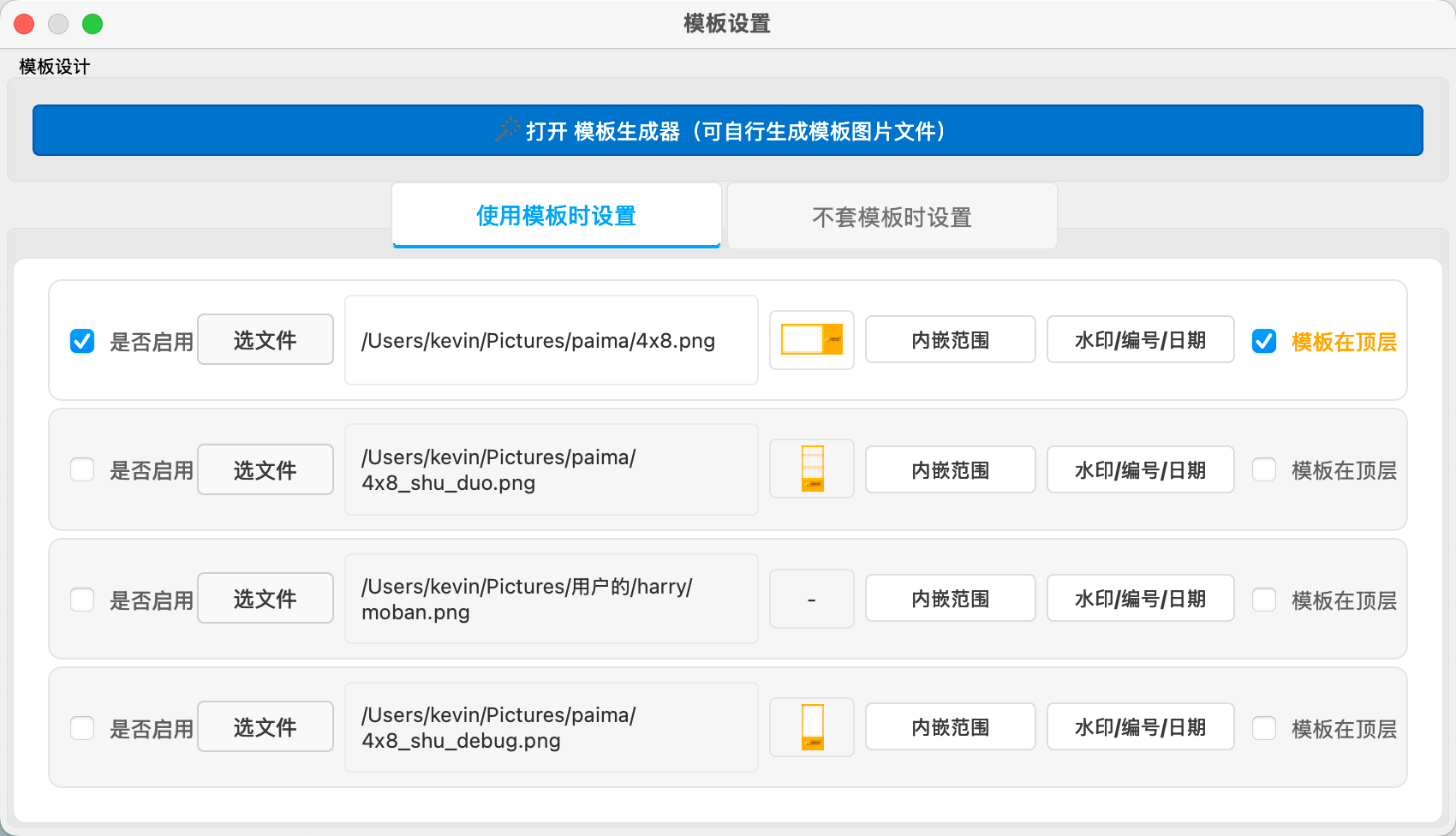Open 内嵌范围 for the 4x8_shu_duo.png row
Viewport: 1456px width, 836px height.
point(950,469)
